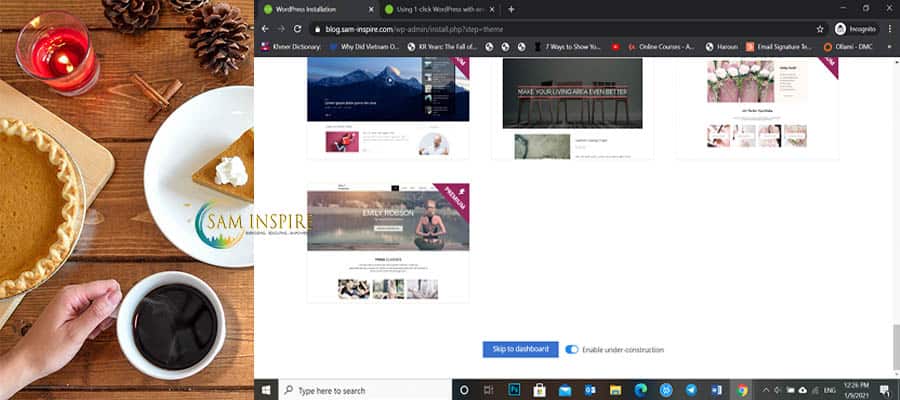Select the Emily Robson yoga theme
Screen dimensions: 900x400
[388, 243]
